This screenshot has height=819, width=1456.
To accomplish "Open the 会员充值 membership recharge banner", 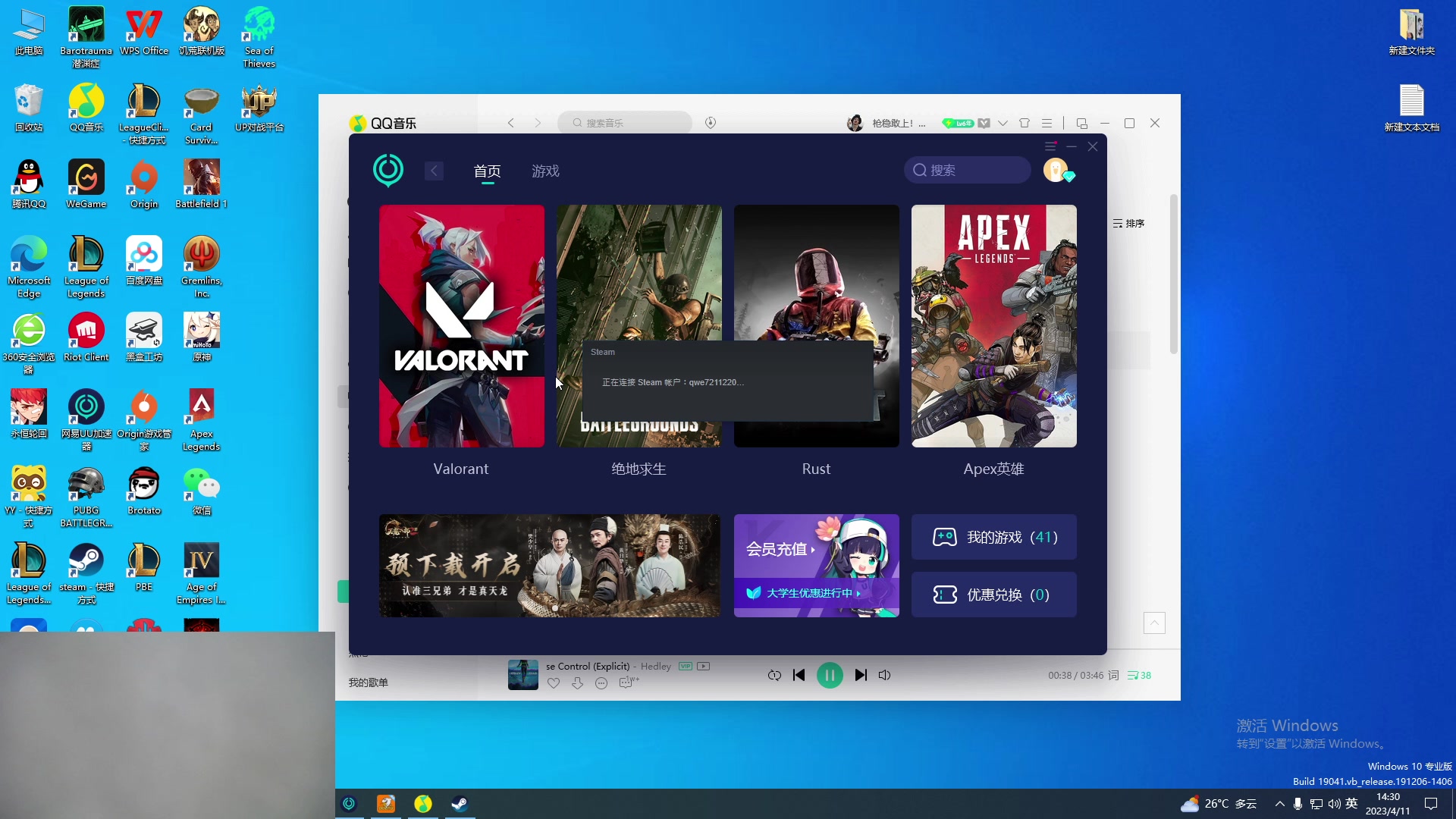I will pos(816,548).
